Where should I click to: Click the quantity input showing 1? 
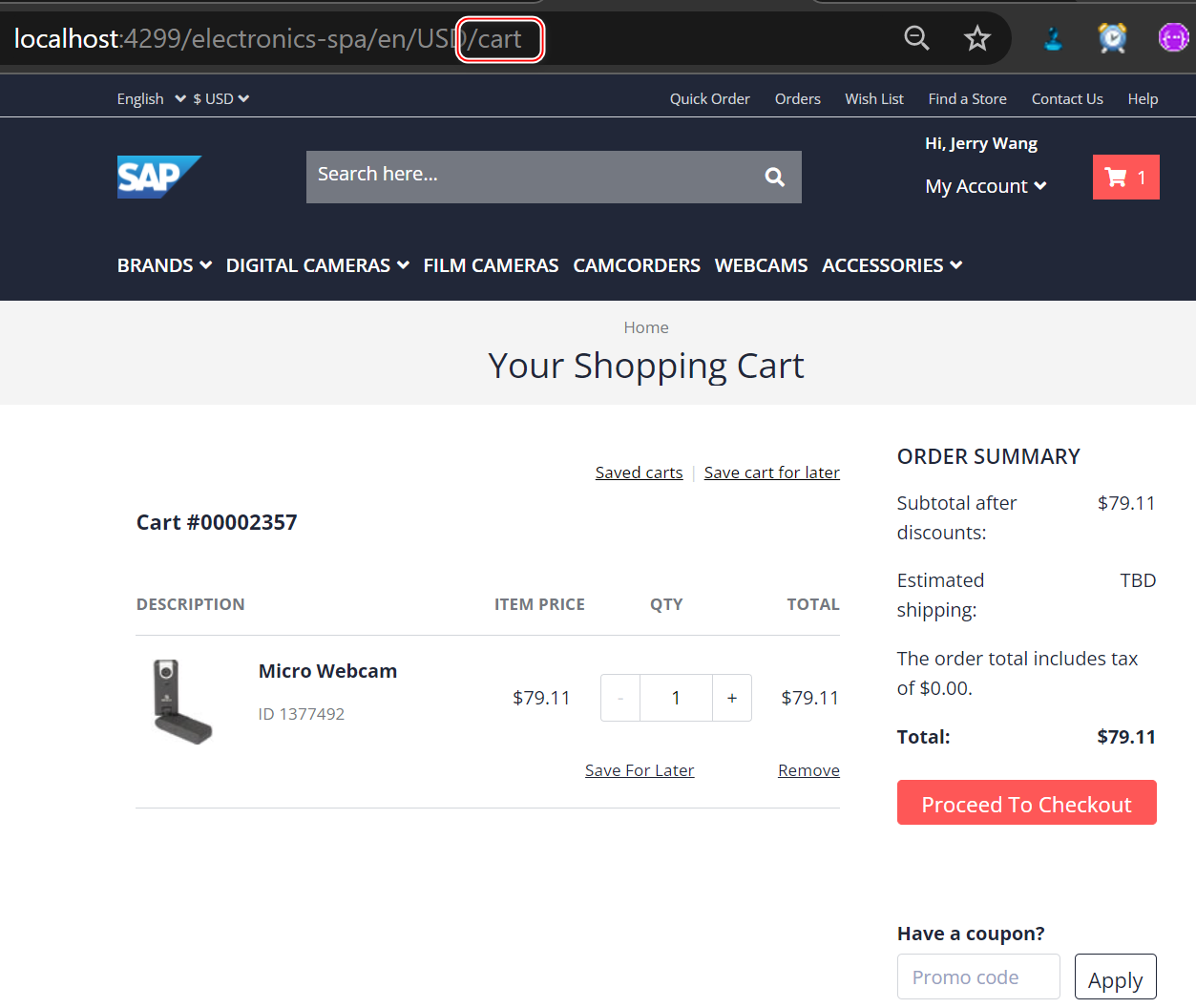[x=676, y=698]
